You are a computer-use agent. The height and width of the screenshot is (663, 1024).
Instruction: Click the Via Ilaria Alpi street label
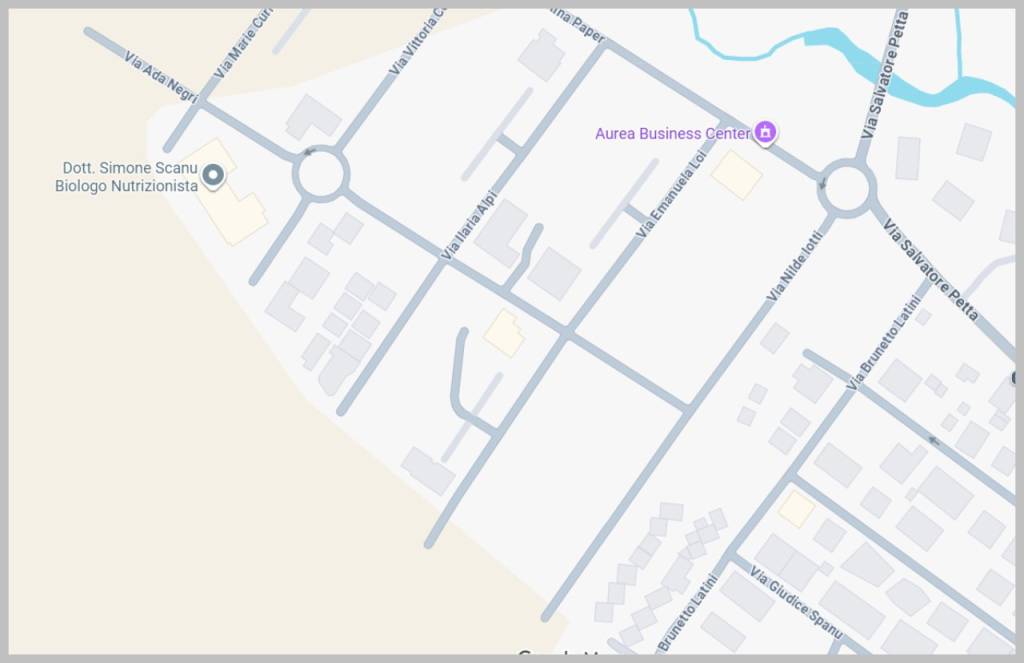(470, 225)
